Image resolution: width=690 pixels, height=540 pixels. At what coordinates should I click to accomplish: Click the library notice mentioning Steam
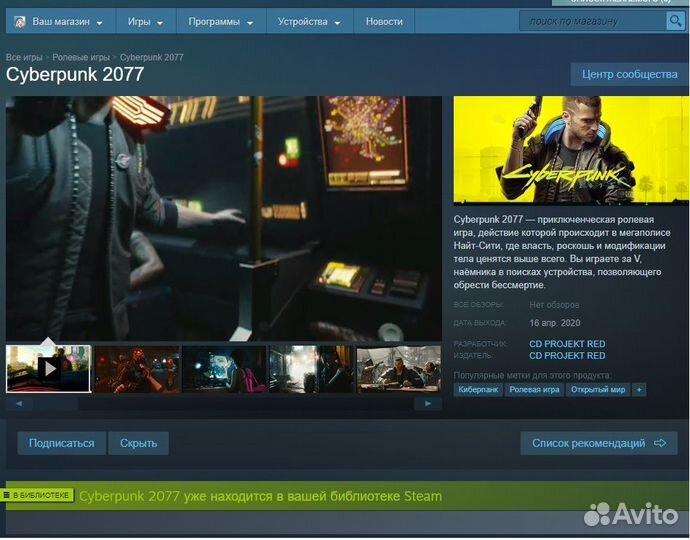[261, 496]
